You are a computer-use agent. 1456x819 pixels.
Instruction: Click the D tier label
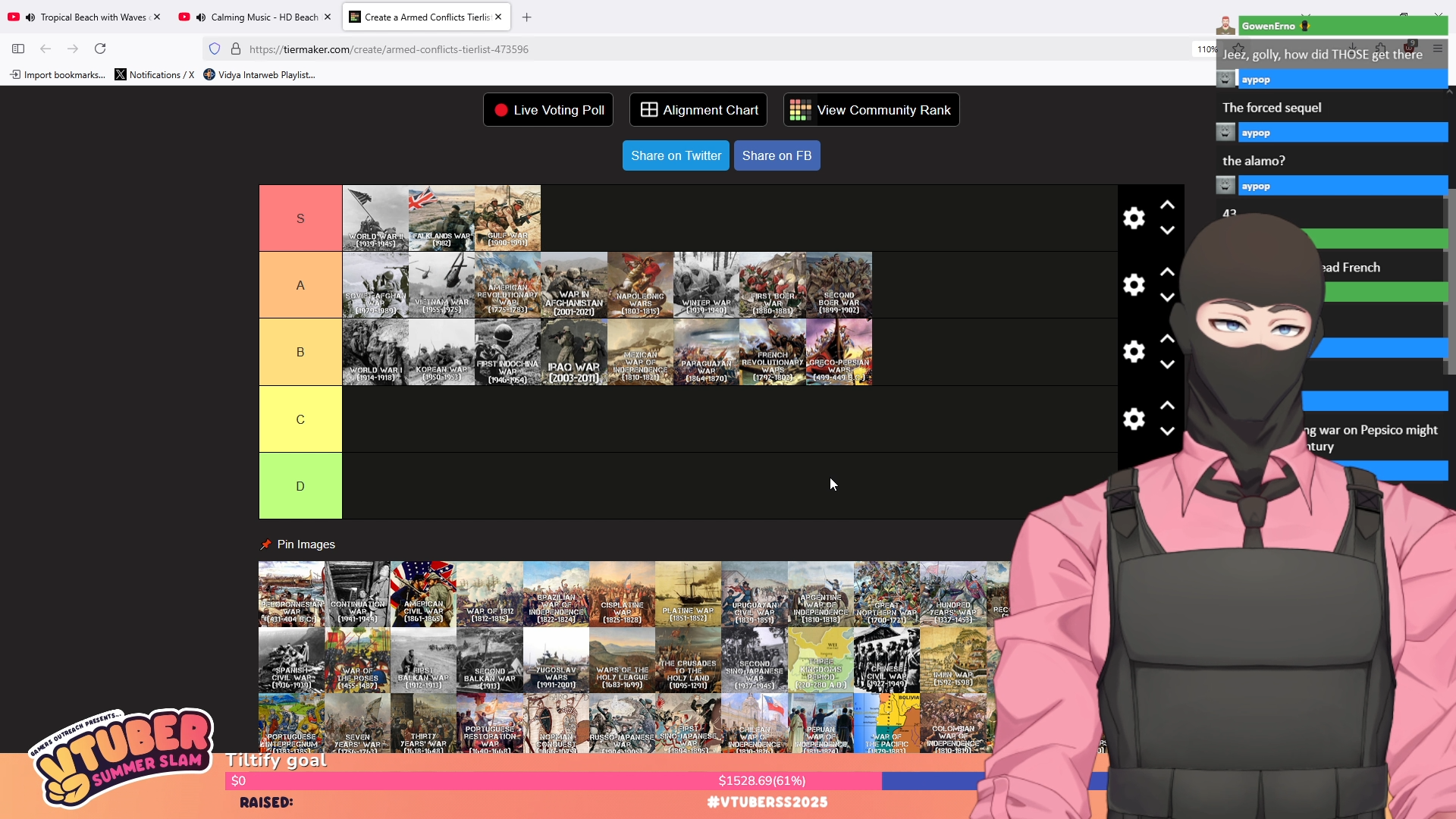pyautogui.click(x=300, y=486)
